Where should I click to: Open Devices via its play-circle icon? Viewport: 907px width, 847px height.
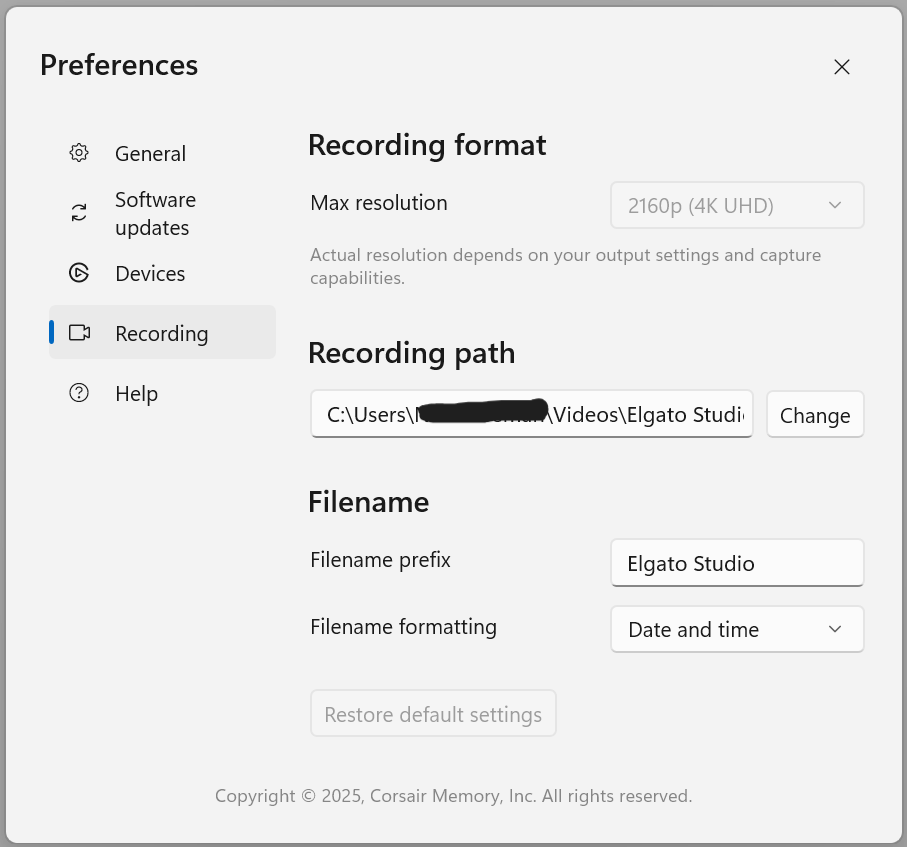[79, 273]
